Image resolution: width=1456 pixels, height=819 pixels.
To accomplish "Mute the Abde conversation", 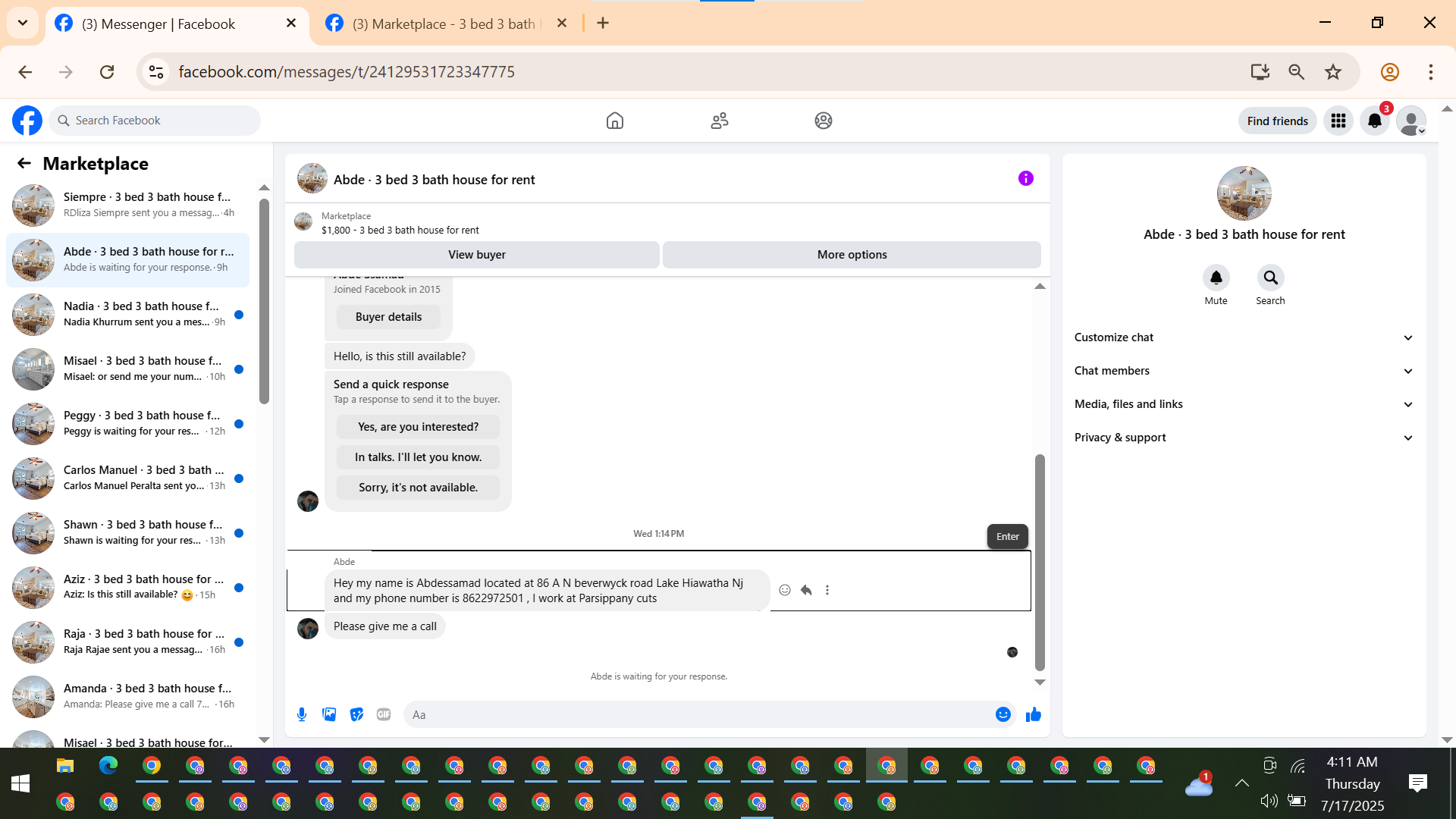I will pyautogui.click(x=1216, y=278).
